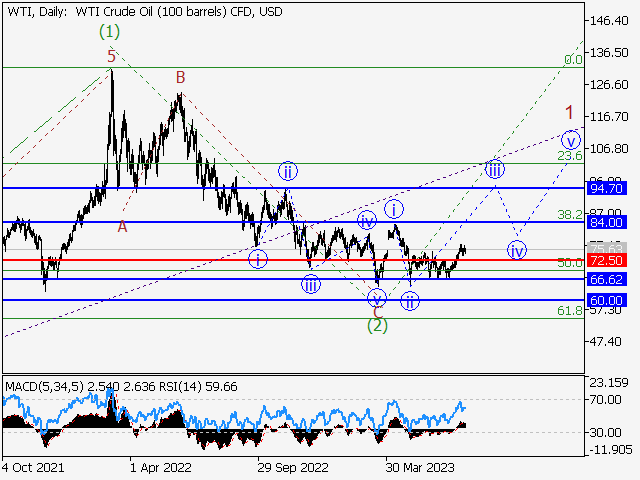Select the red wave 5 label at the peak
This screenshot has height=480, width=640.
pos(111,56)
